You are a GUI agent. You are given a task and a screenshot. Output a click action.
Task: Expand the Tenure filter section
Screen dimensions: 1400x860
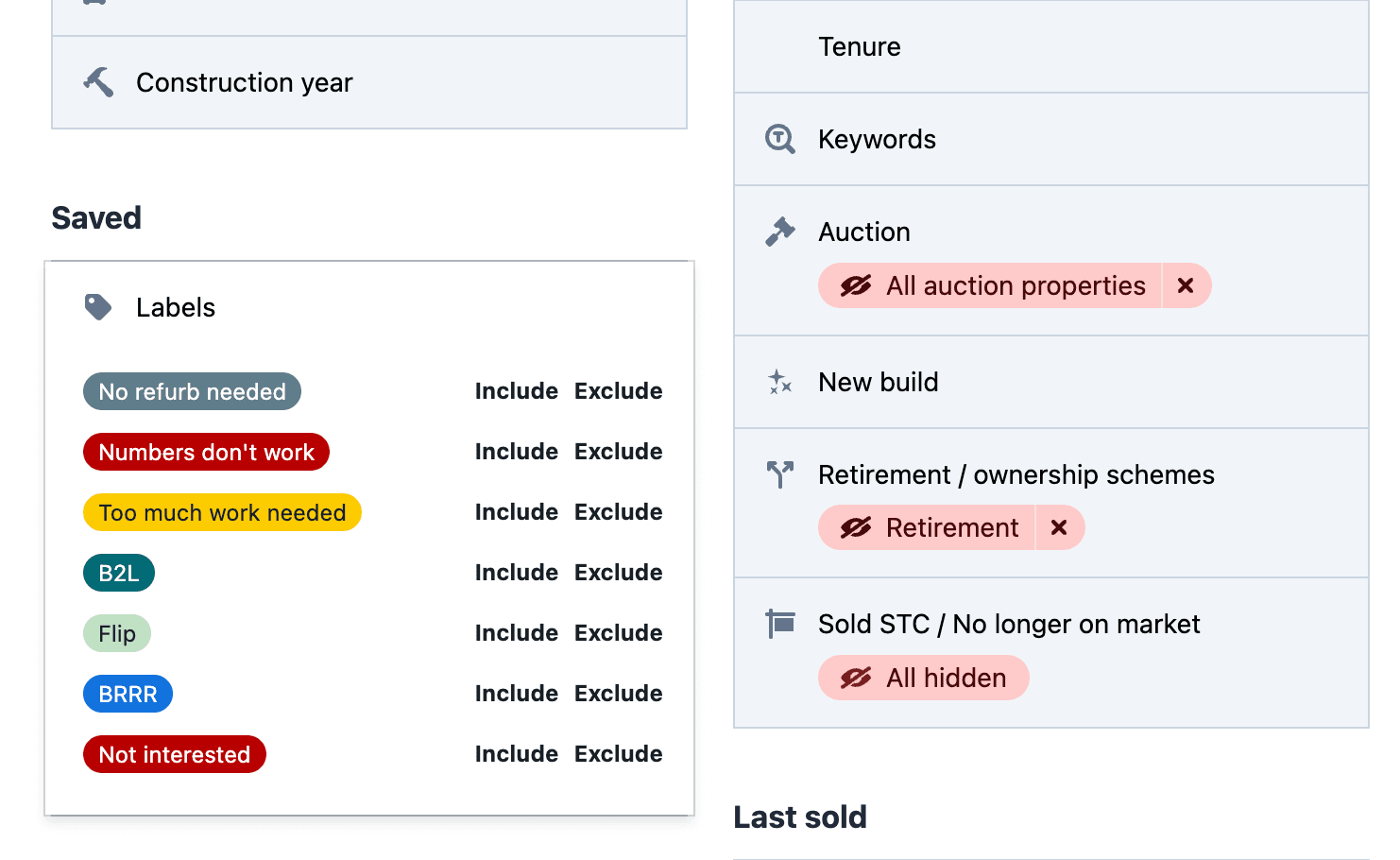[x=859, y=46]
